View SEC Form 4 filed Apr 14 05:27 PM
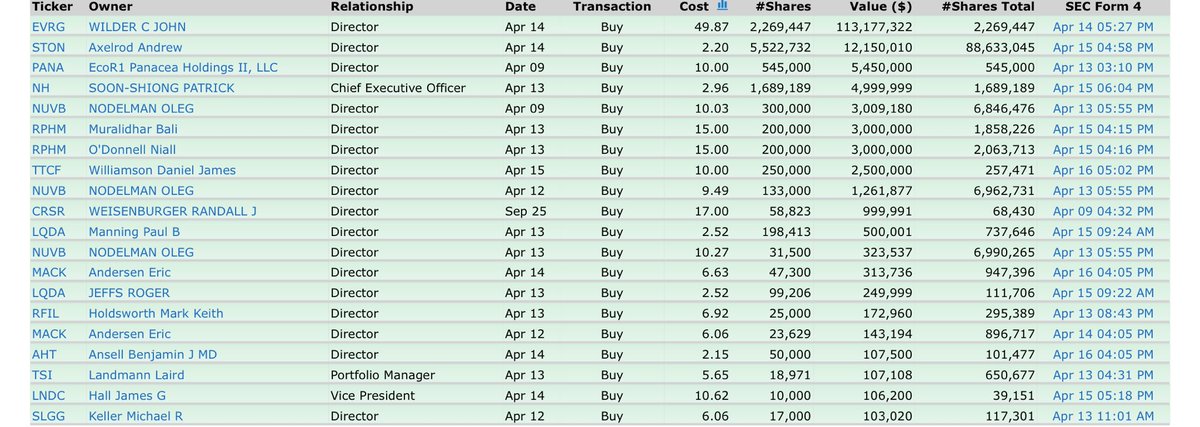The image size is (1200, 427). (1103, 26)
